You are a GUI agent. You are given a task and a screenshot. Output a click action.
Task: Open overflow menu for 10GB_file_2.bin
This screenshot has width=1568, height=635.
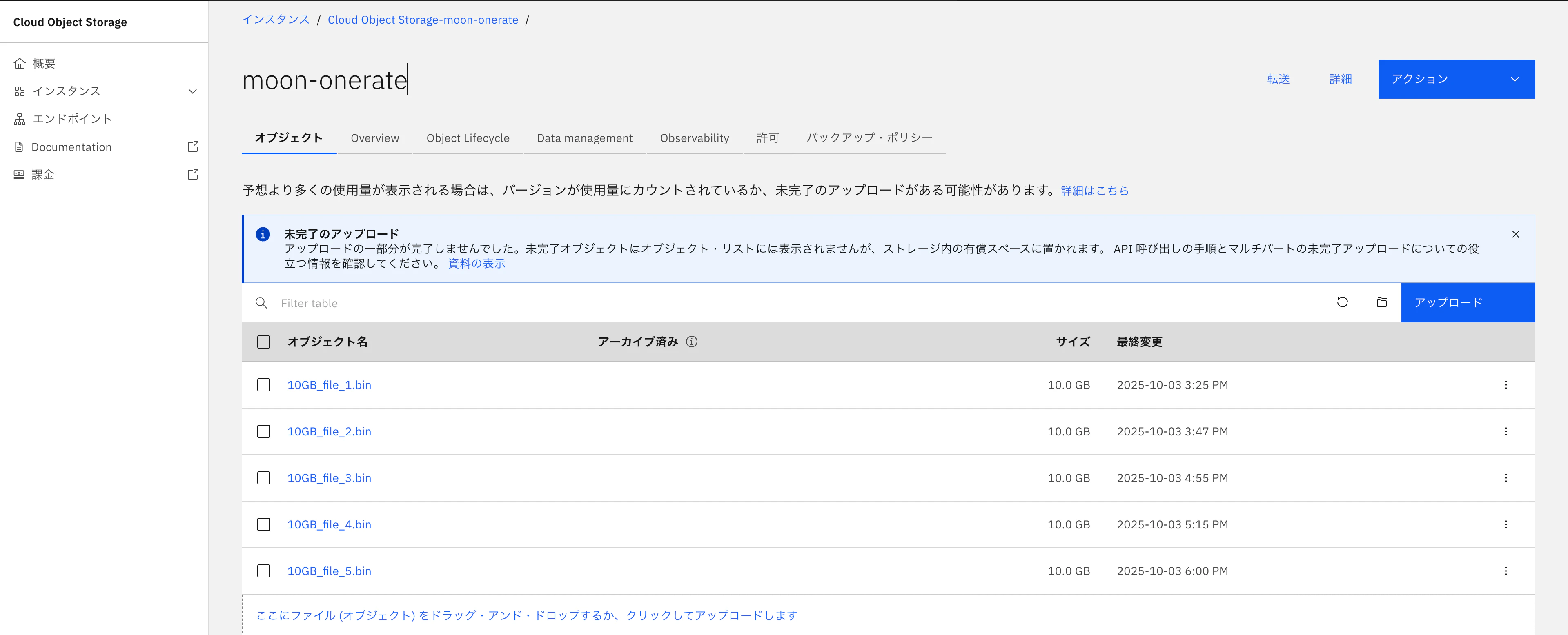click(x=1506, y=431)
